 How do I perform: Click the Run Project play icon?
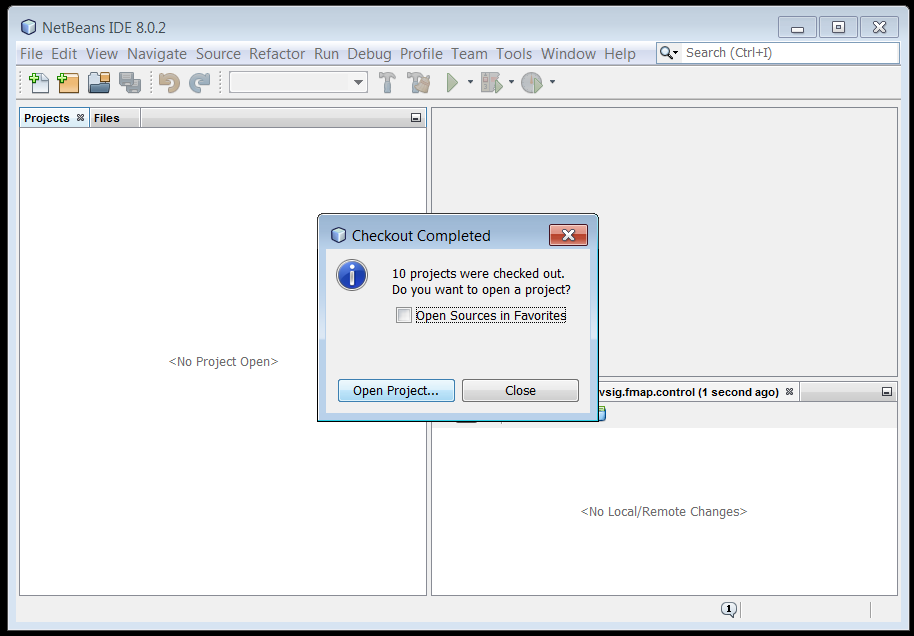453,83
